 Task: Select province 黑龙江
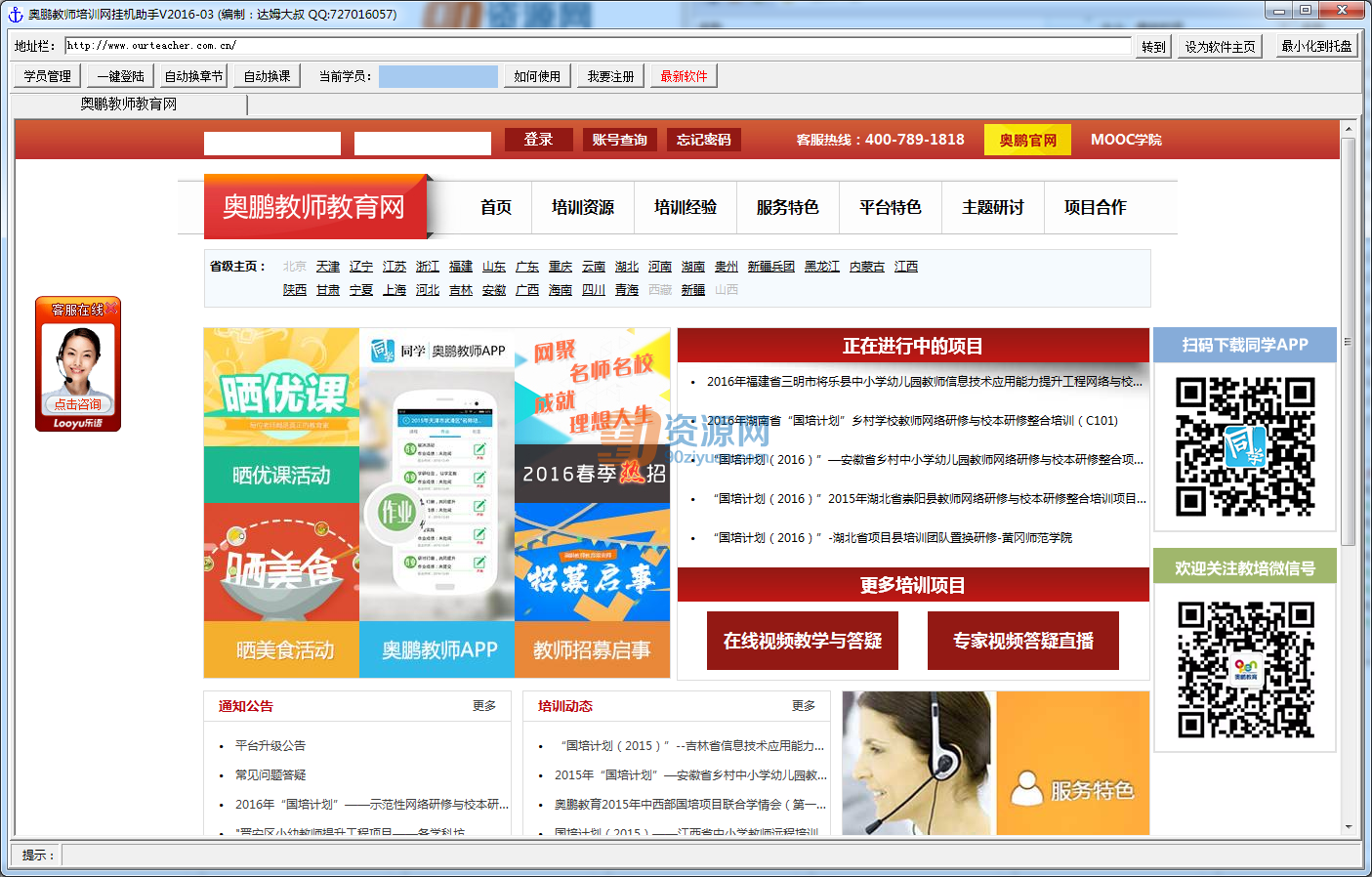coord(822,267)
